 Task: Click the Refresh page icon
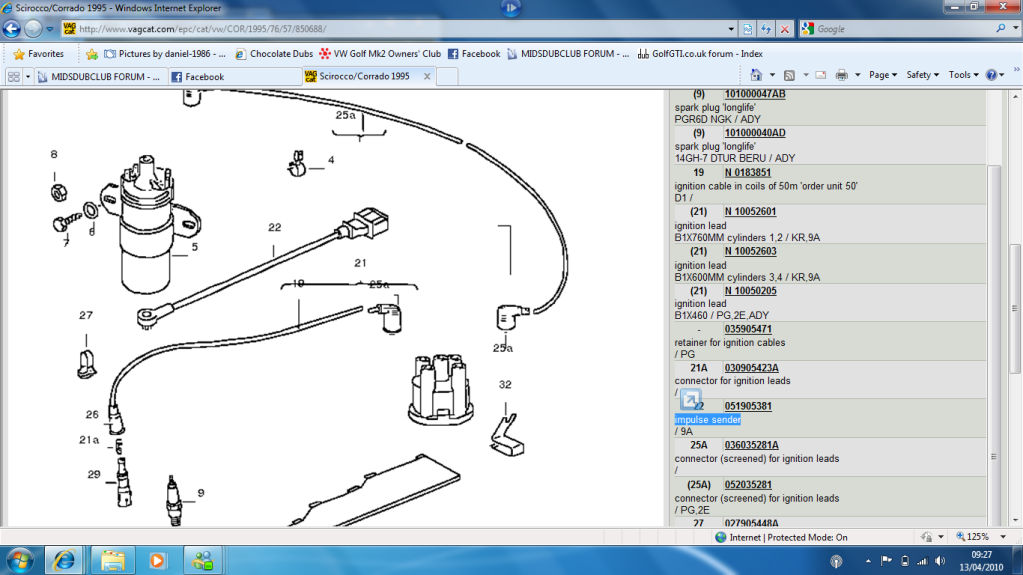(766, 29)
